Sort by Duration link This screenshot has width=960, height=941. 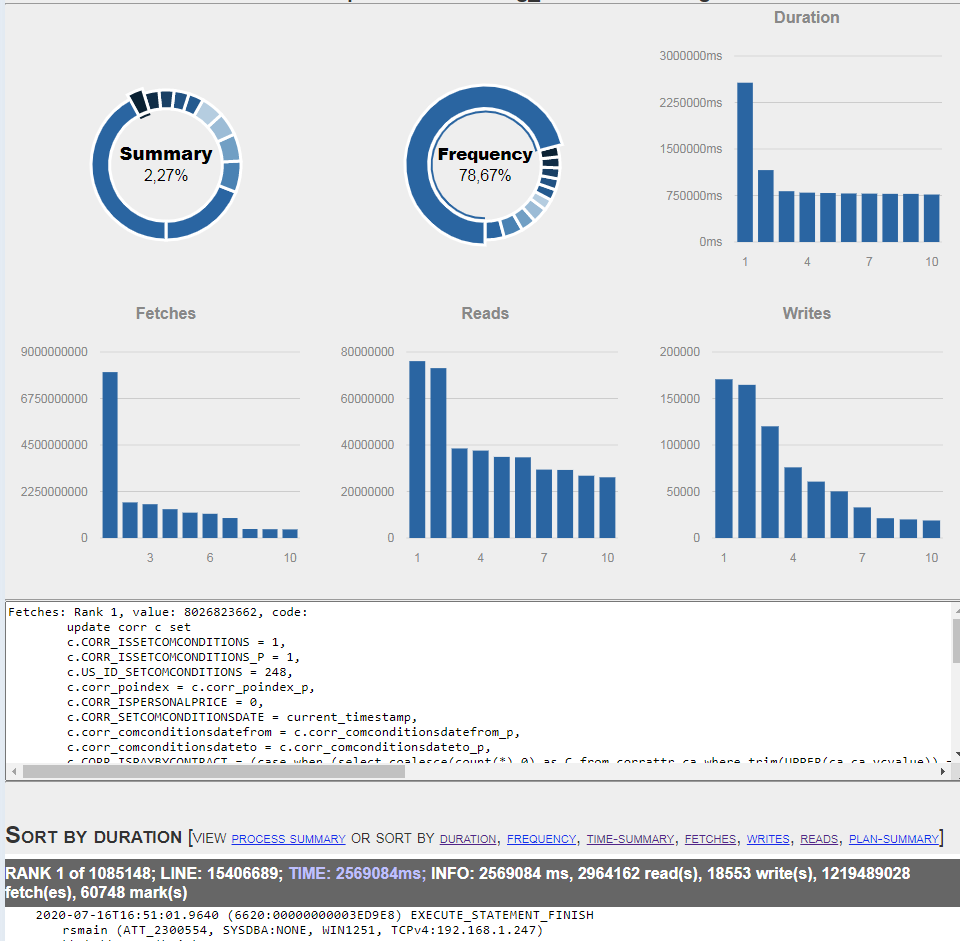(467, 839)
